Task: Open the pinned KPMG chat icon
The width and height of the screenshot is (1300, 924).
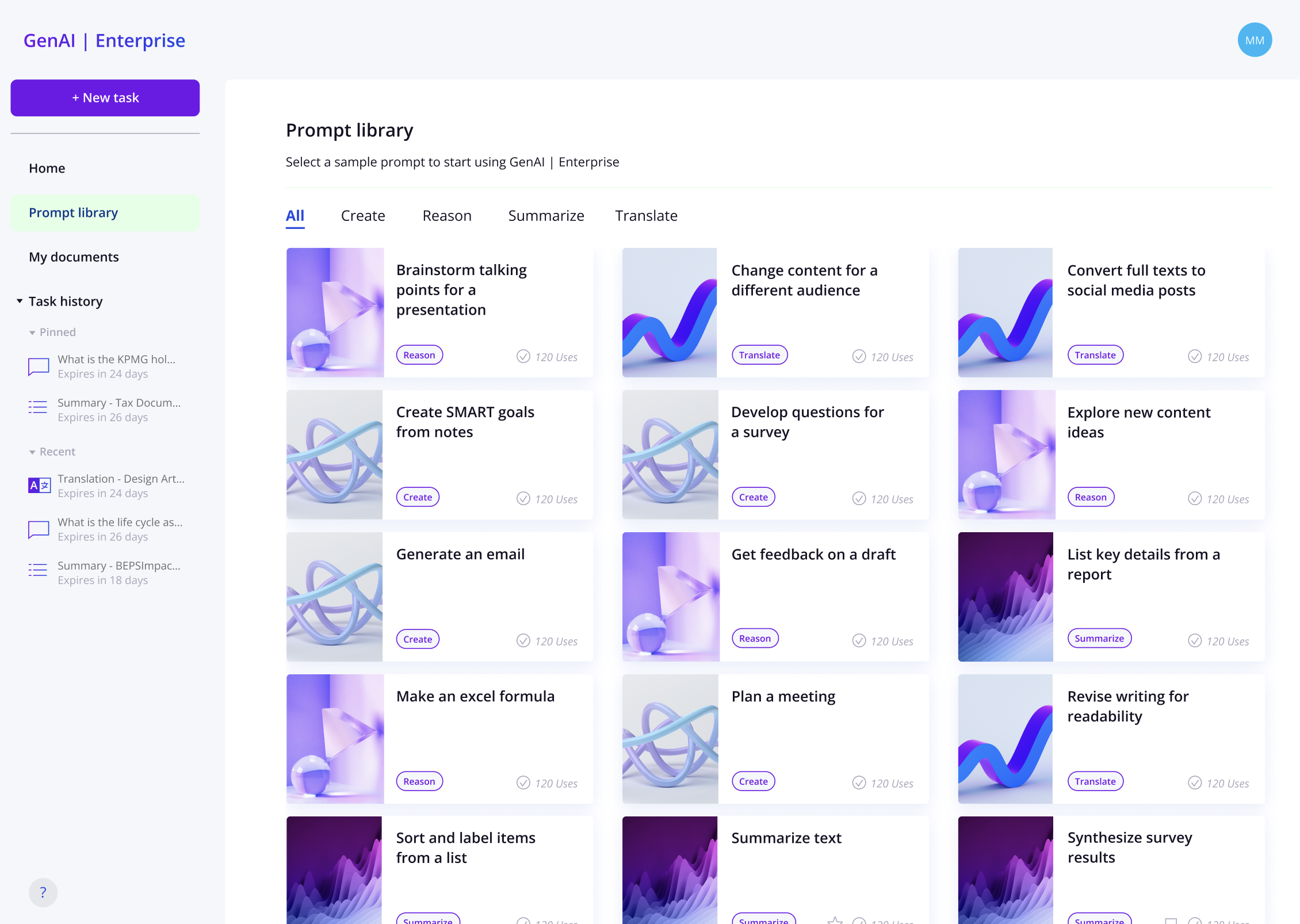Action: coord(39,366)
